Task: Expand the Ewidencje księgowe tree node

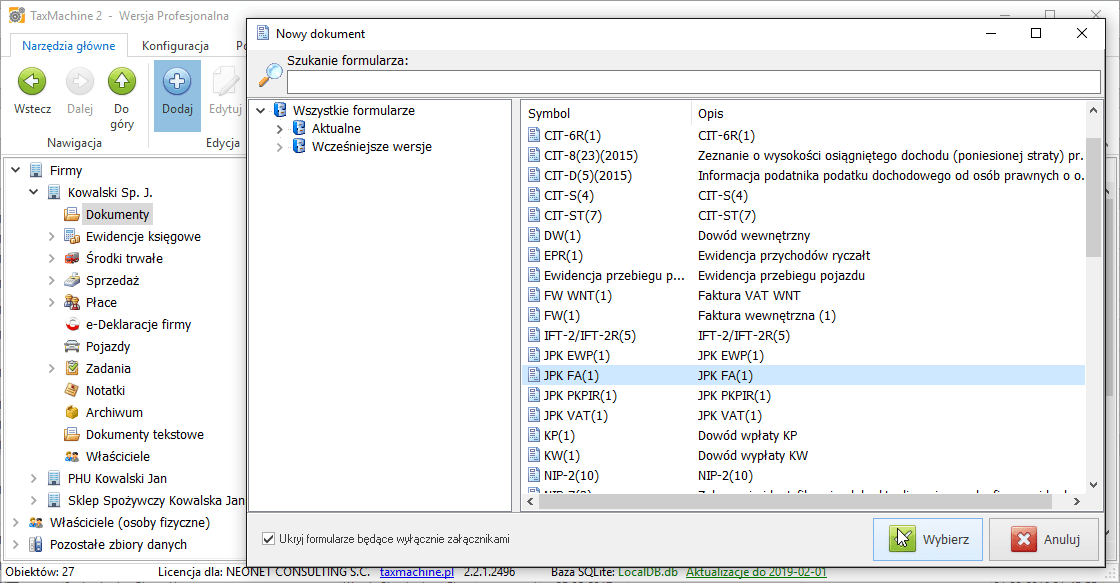Action: click(x=52, y=237)
